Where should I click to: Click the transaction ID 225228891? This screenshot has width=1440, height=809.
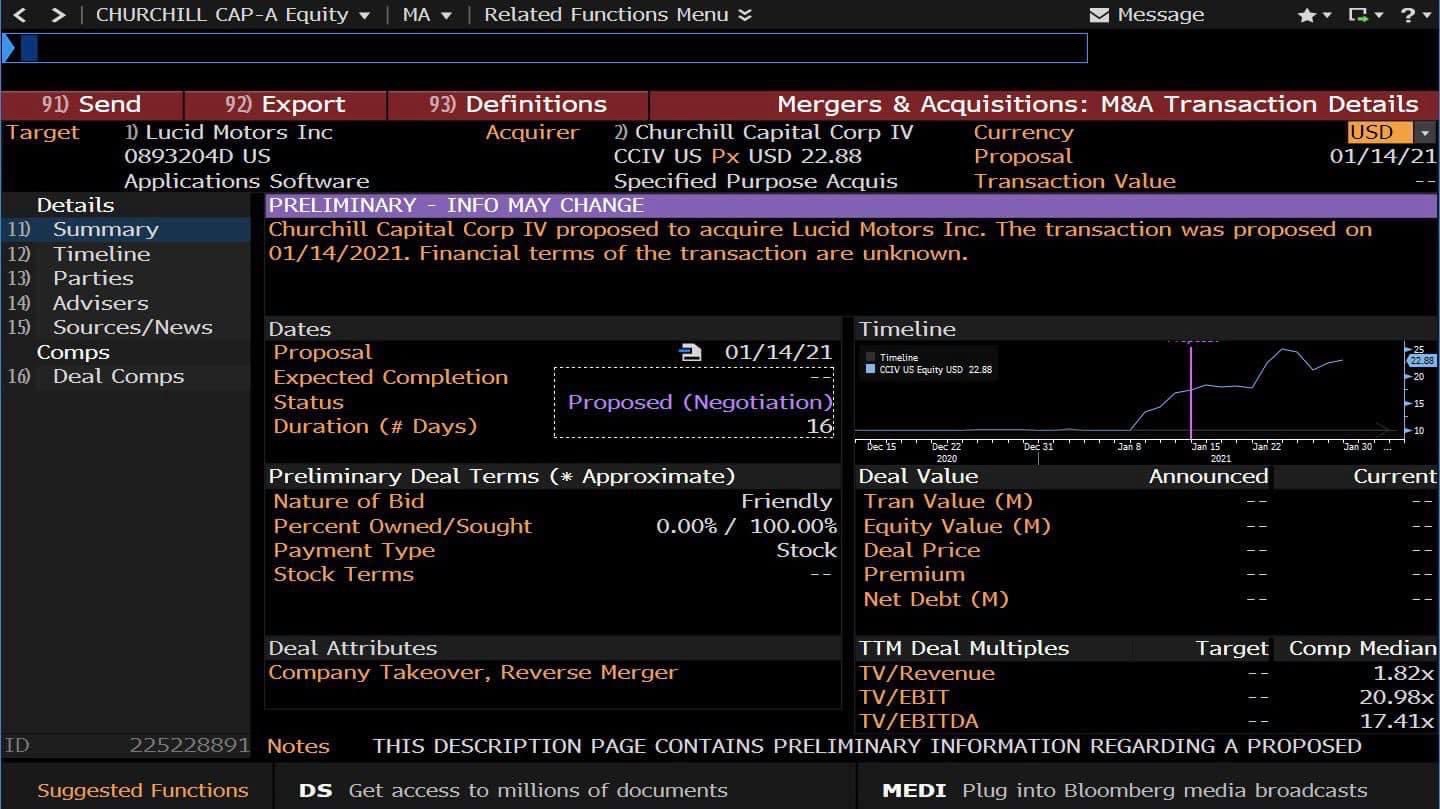coord(189,745)
